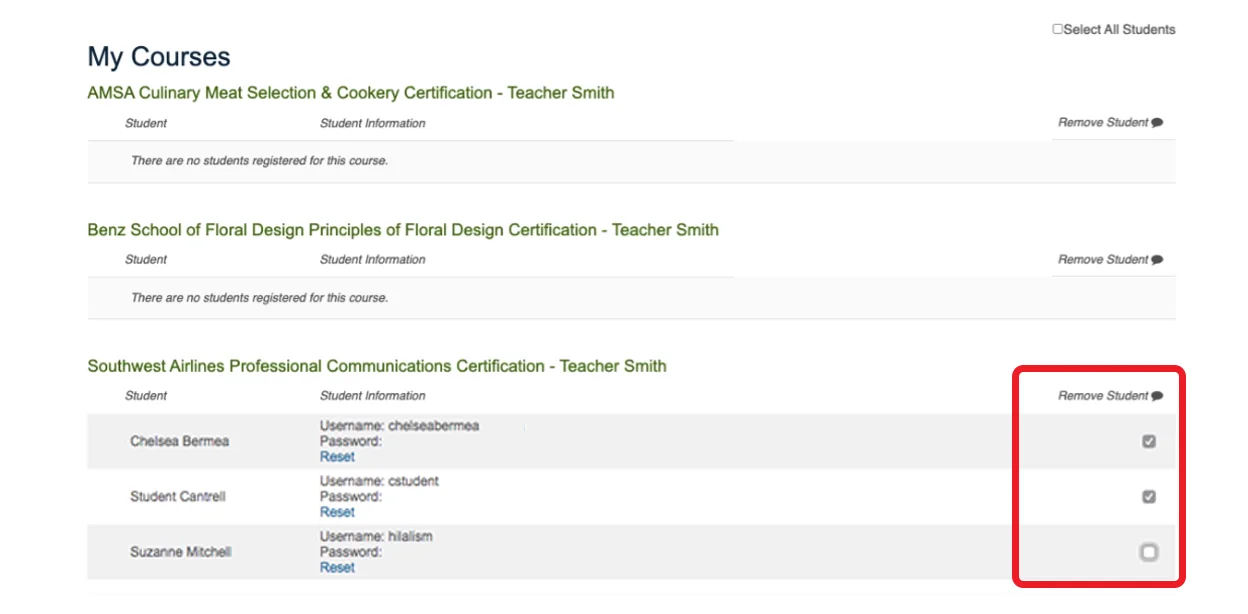Reset password for hilalism
The width and height of the screenshot is (1248, 614).
(337, 567)
